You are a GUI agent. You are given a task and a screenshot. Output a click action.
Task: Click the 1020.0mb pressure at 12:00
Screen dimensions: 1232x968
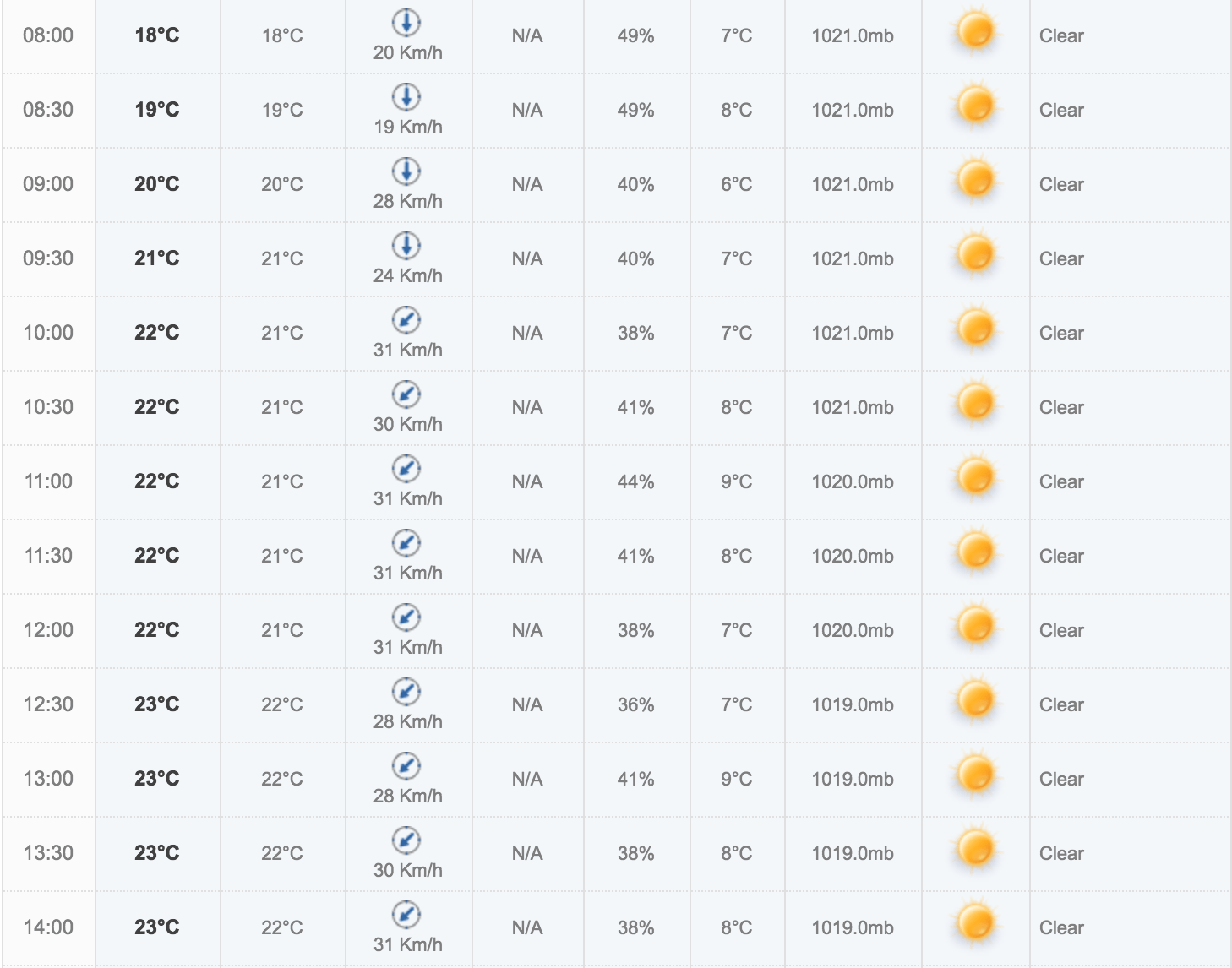[x=853, y=630]
